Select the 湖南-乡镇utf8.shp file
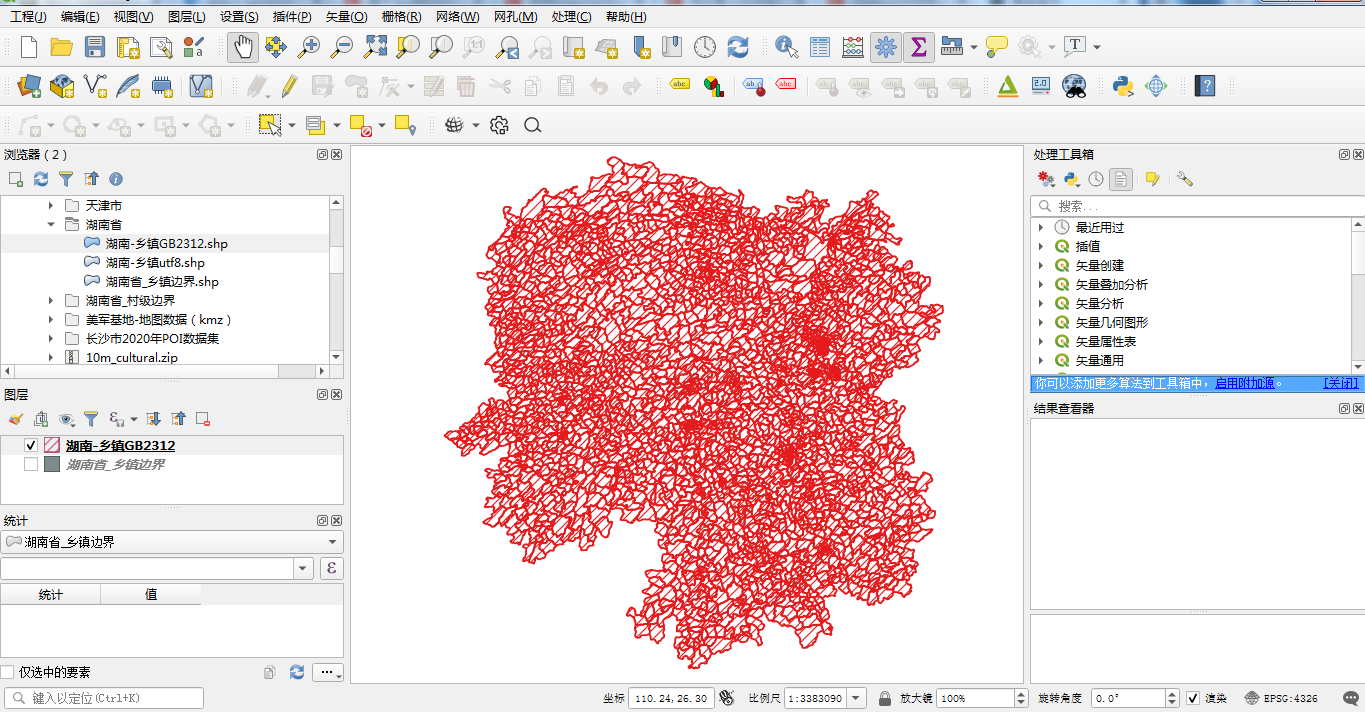The image size is (1365, 712). point(155,262)
